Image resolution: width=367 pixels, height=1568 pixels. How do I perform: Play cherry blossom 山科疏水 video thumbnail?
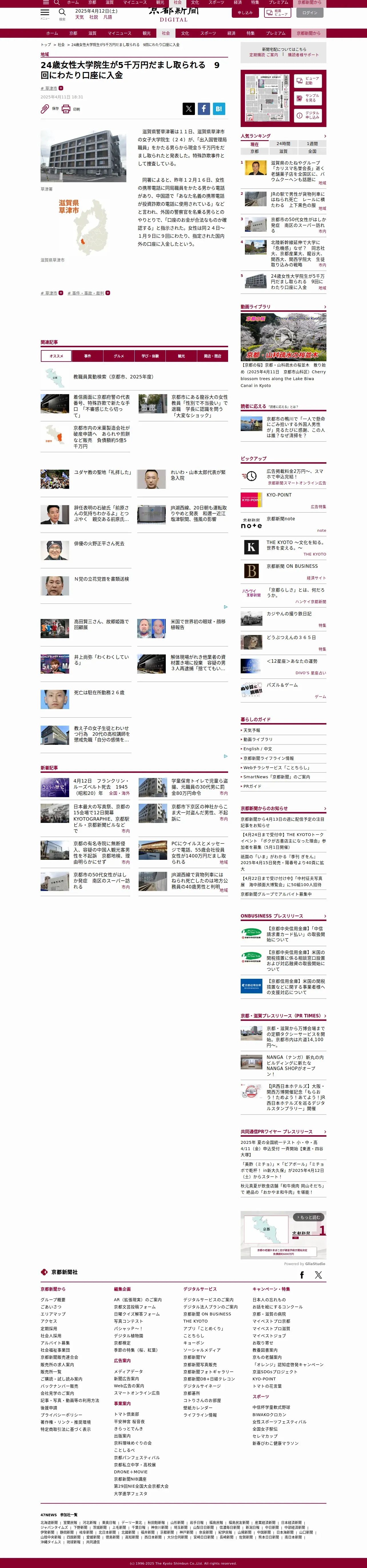coord(283,337)
